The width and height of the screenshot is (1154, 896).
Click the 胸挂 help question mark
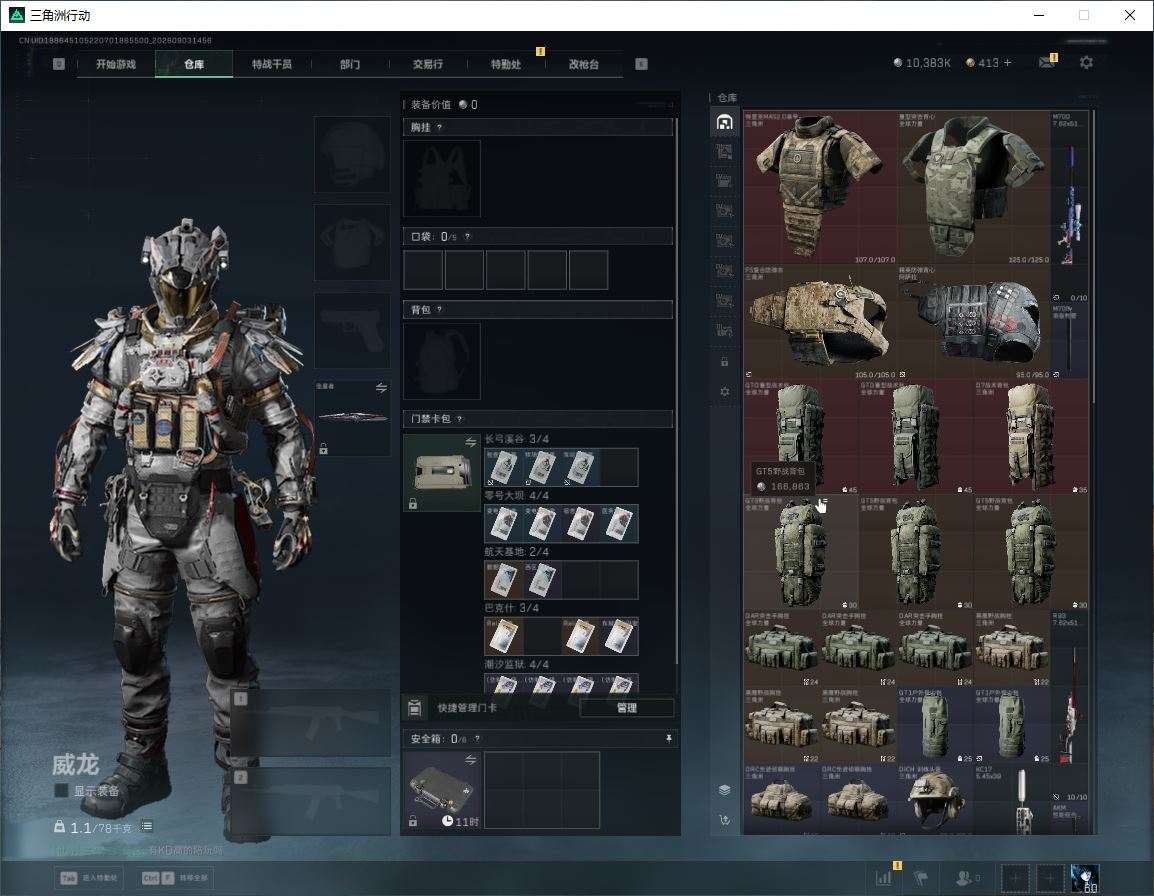click(x=439, y=127)
